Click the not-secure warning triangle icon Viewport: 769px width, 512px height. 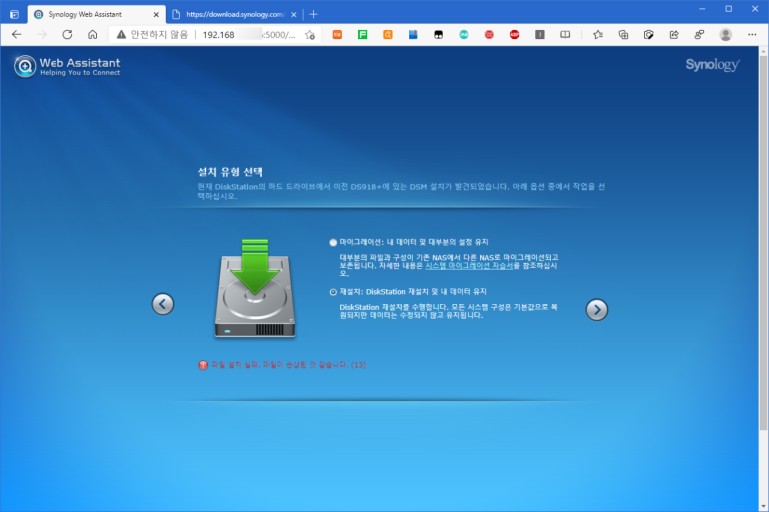click(x=121, y=34)
